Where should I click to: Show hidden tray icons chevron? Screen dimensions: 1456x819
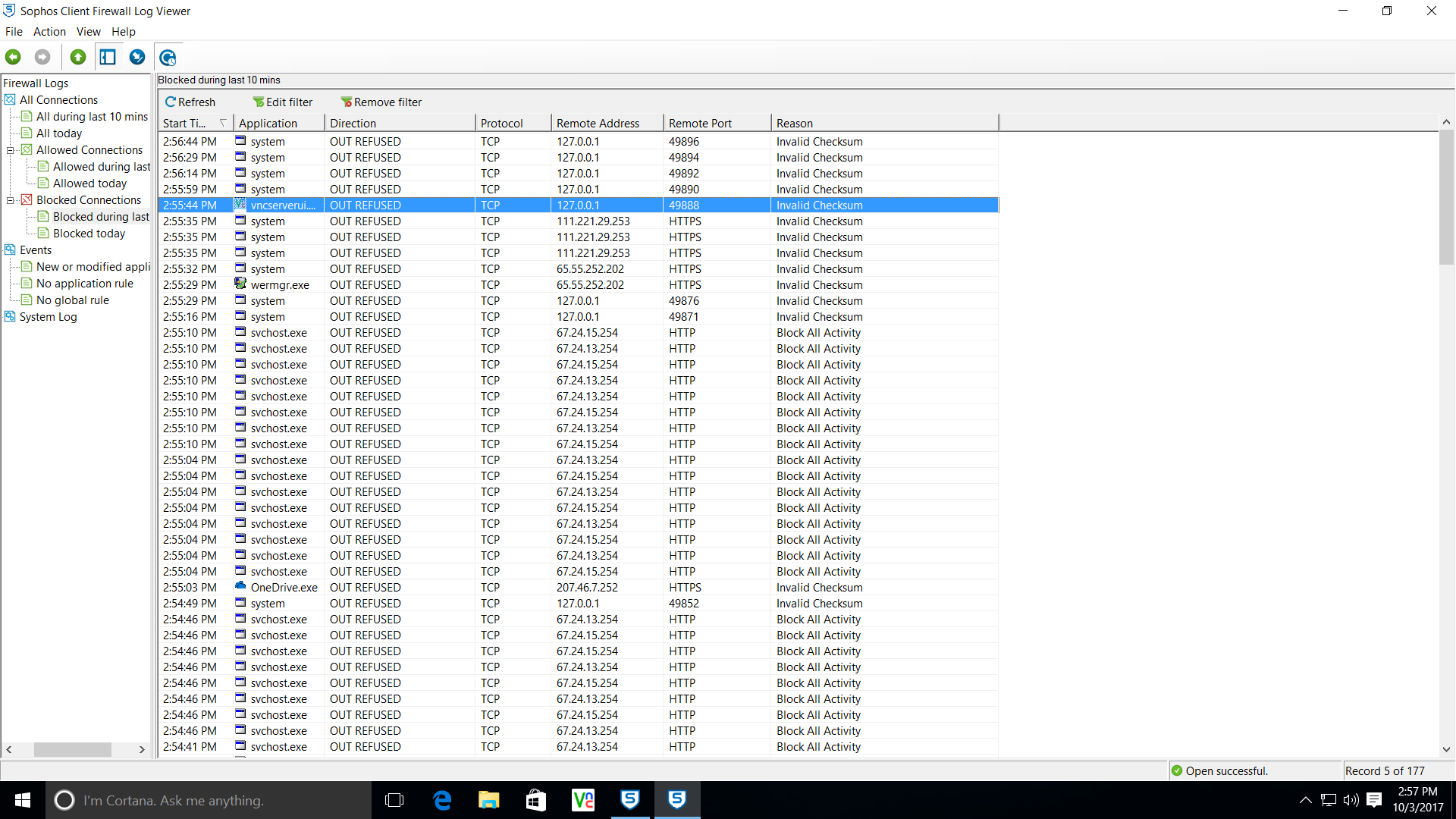pyautogui.click(x=1305, y=800)
